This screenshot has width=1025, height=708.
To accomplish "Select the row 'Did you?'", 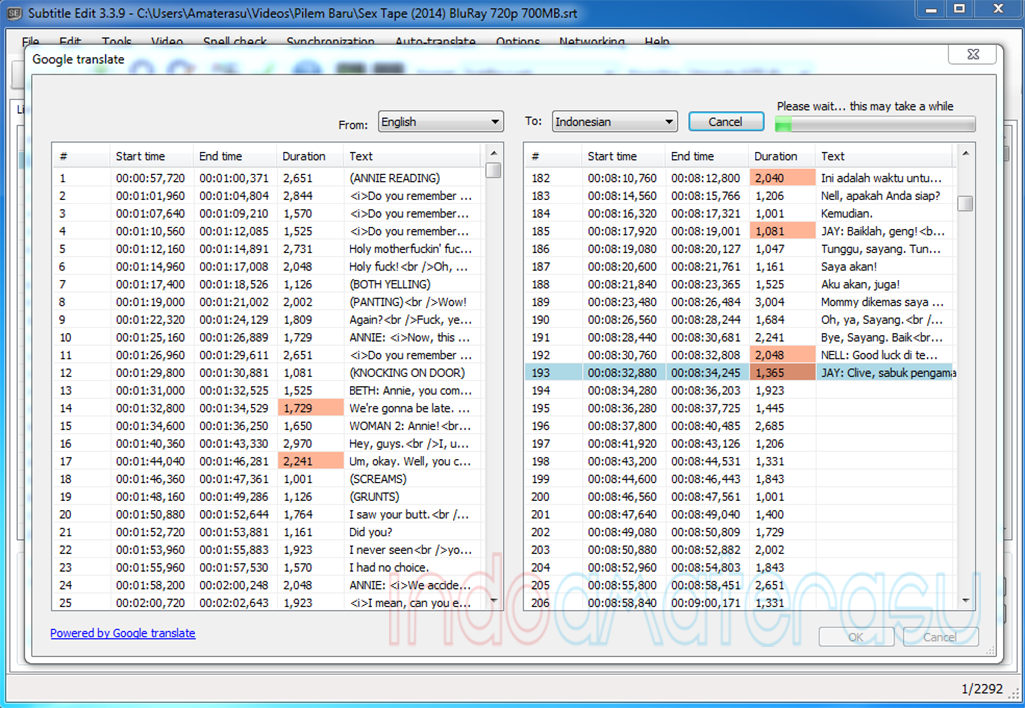I will pos(269,532).
